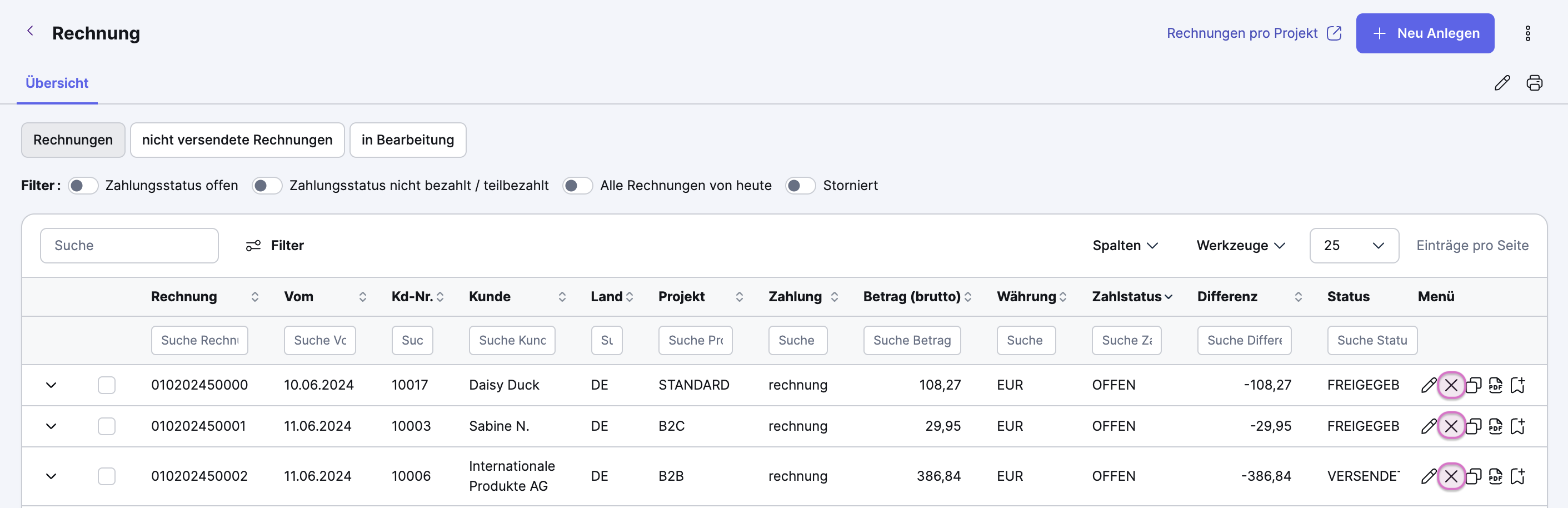Check the box for invoice 010202450002
This screenshot has width=1568, height=508.
click(107, 476)
